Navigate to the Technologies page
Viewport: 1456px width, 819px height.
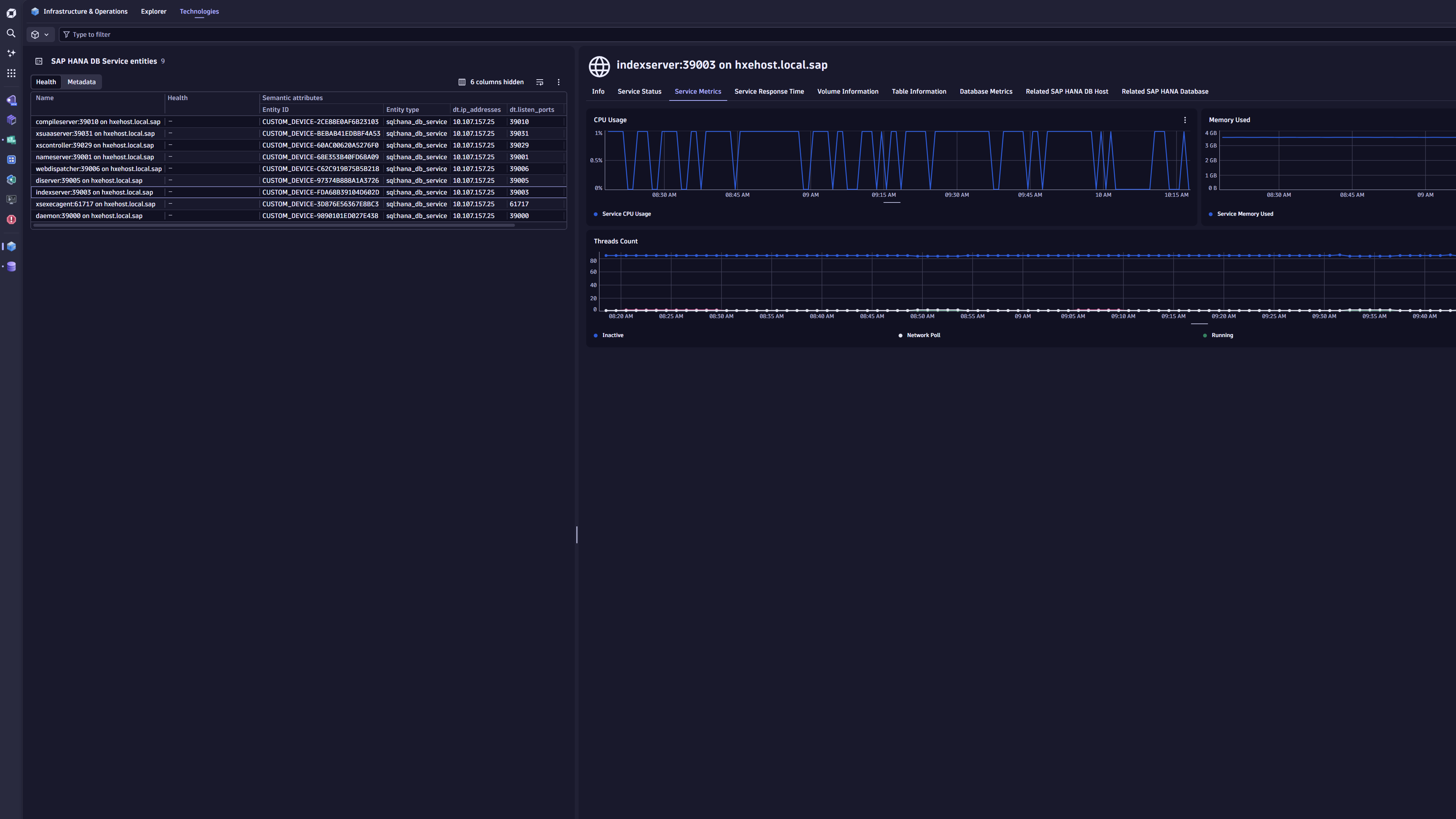point(199,11)
